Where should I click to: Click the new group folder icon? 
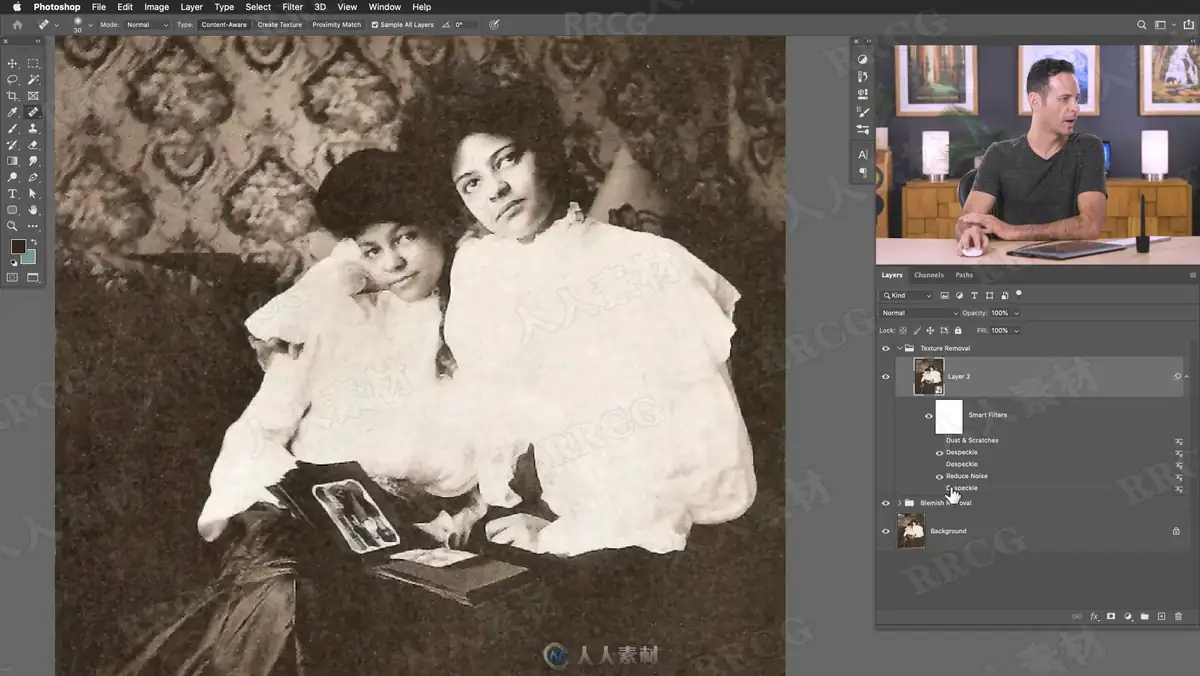1145,617
